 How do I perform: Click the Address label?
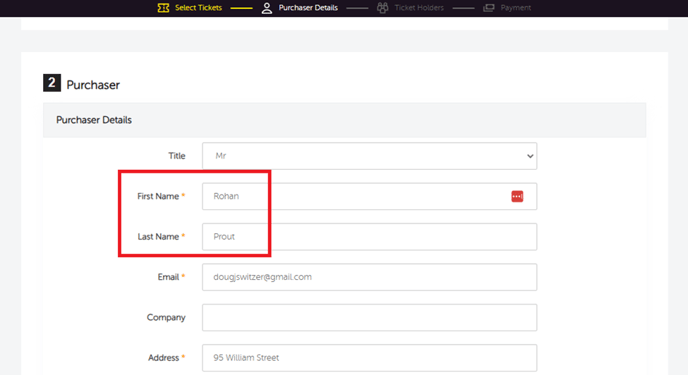(x=163, y=357)
